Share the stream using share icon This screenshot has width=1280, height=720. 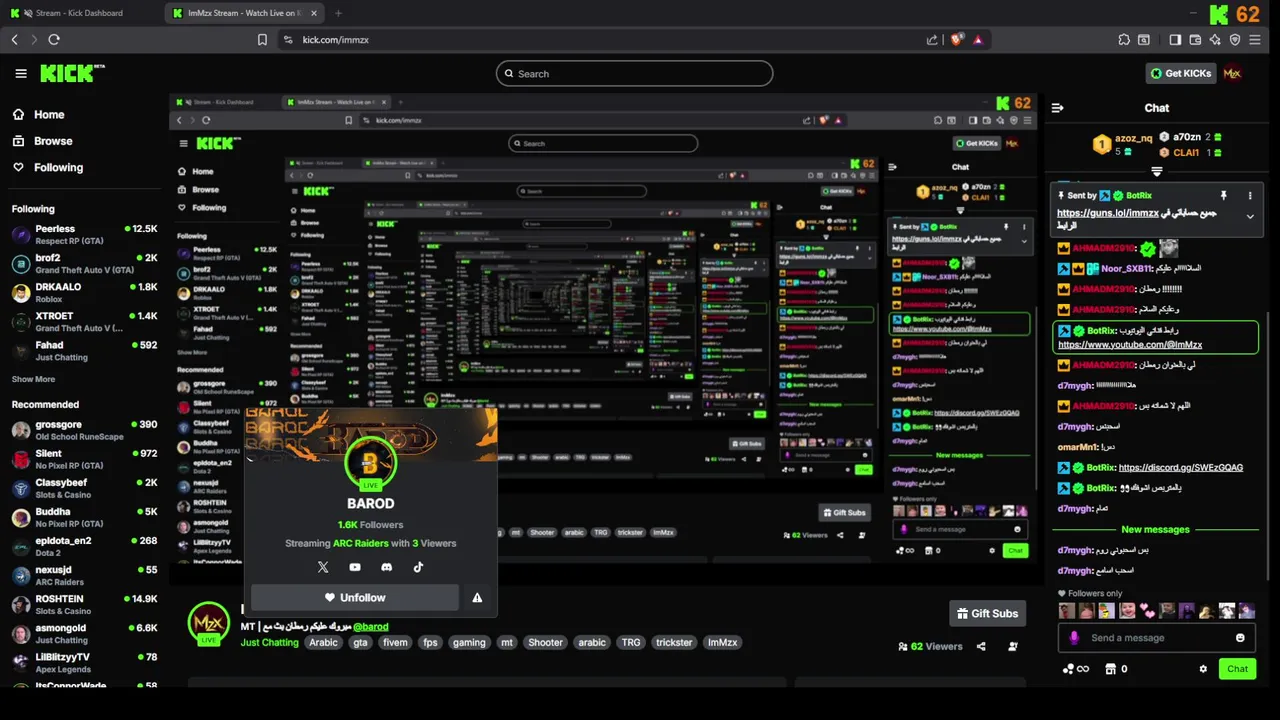981,647
